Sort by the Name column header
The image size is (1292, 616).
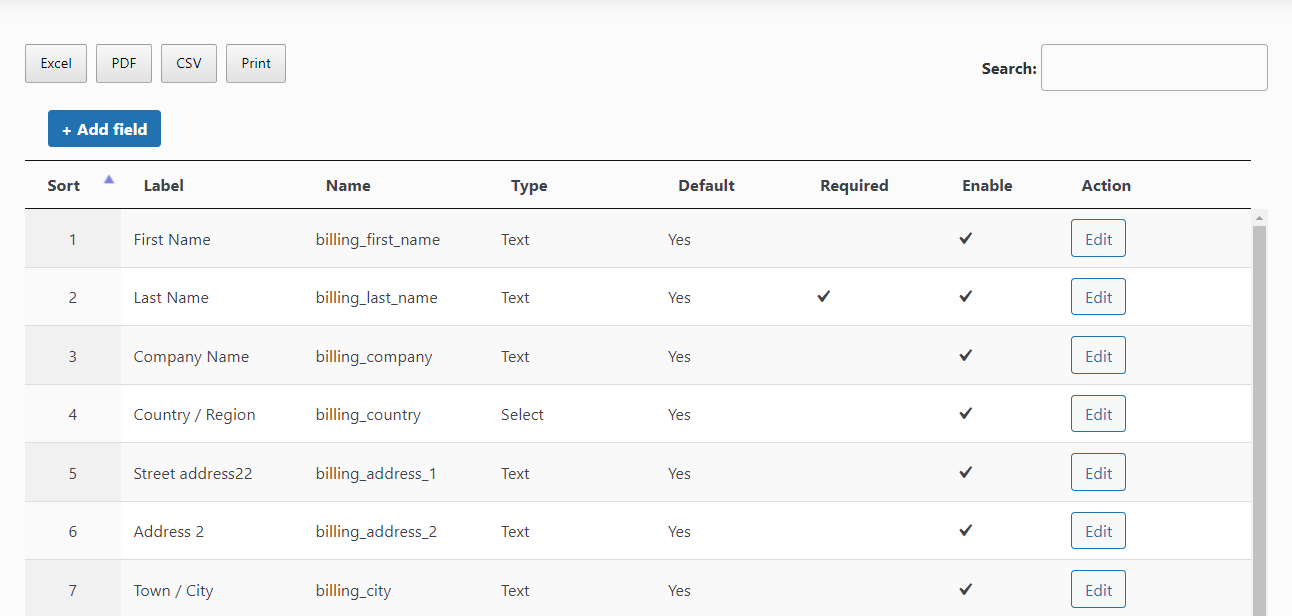348,185
